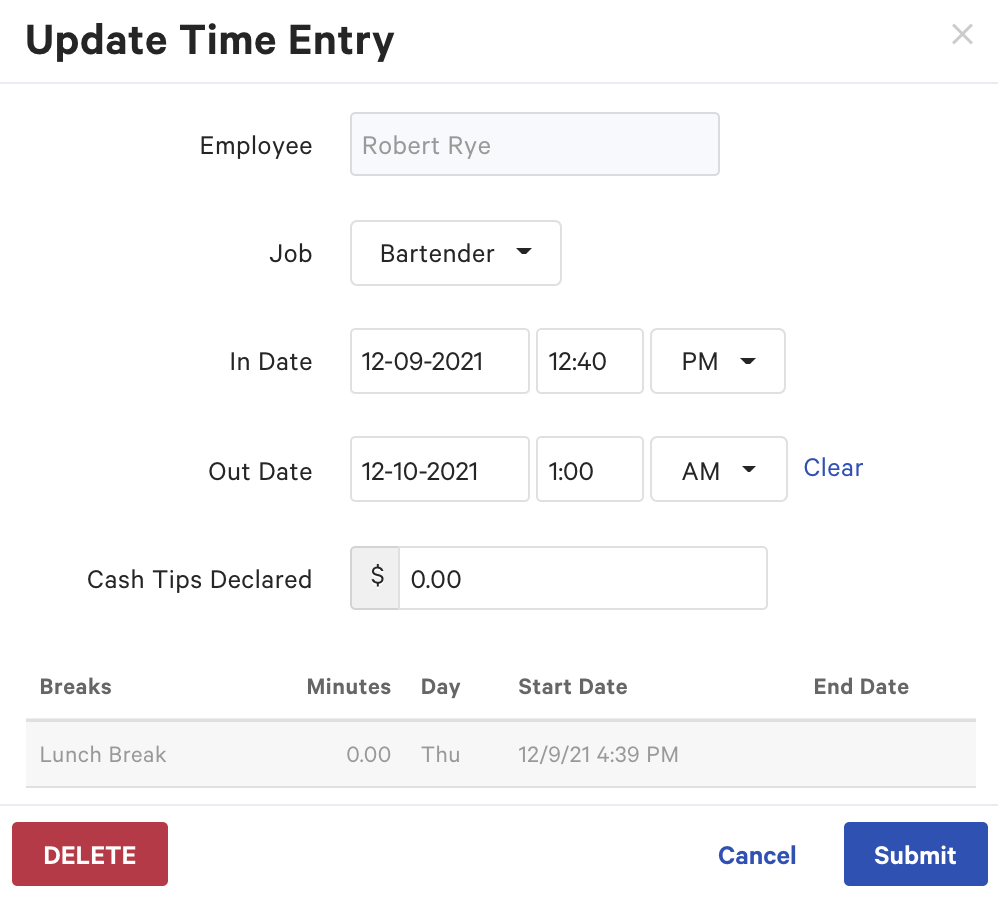Click the dollar sign prefix box

point(375,578)
